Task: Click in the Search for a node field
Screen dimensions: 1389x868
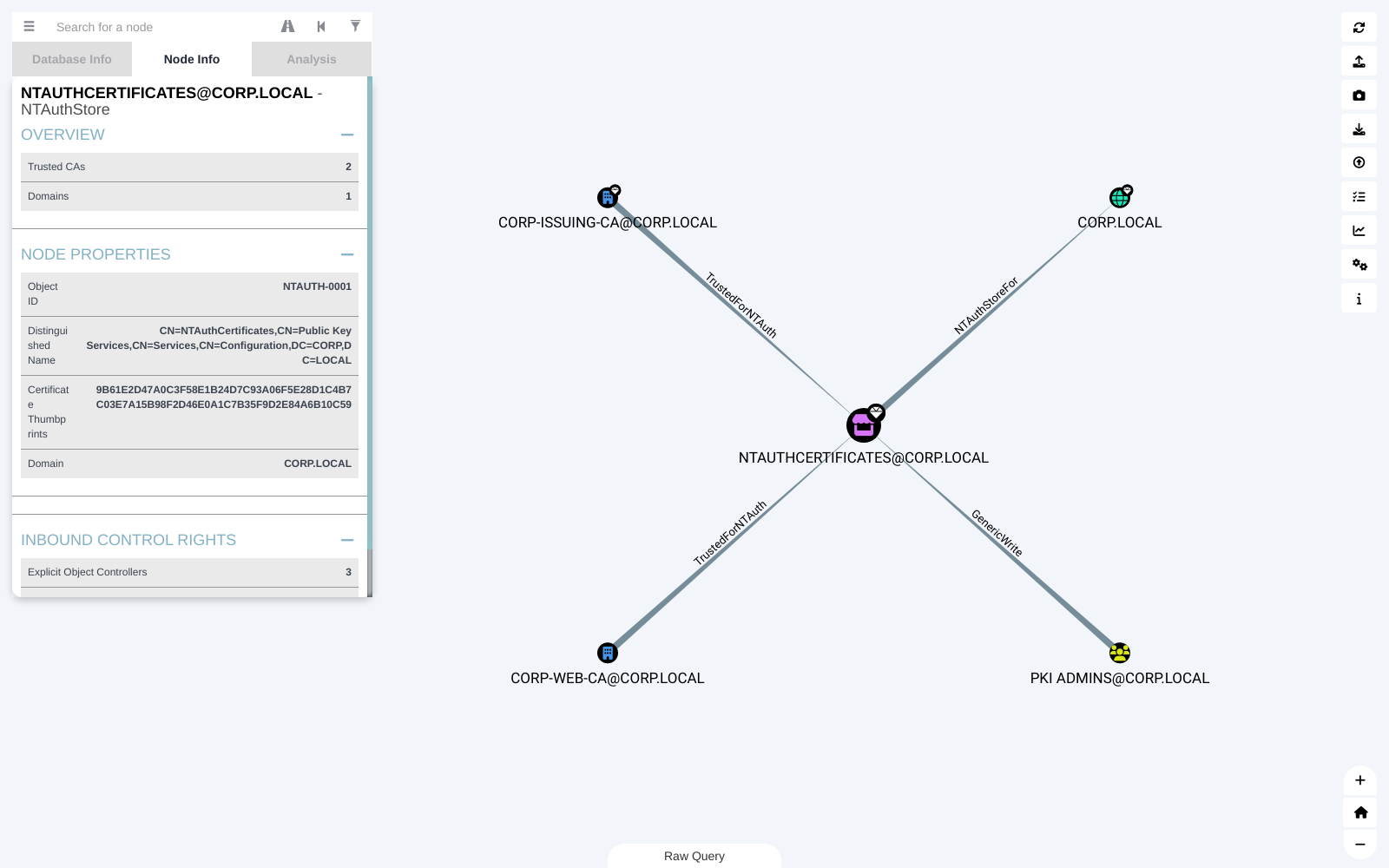Action: 161,27
